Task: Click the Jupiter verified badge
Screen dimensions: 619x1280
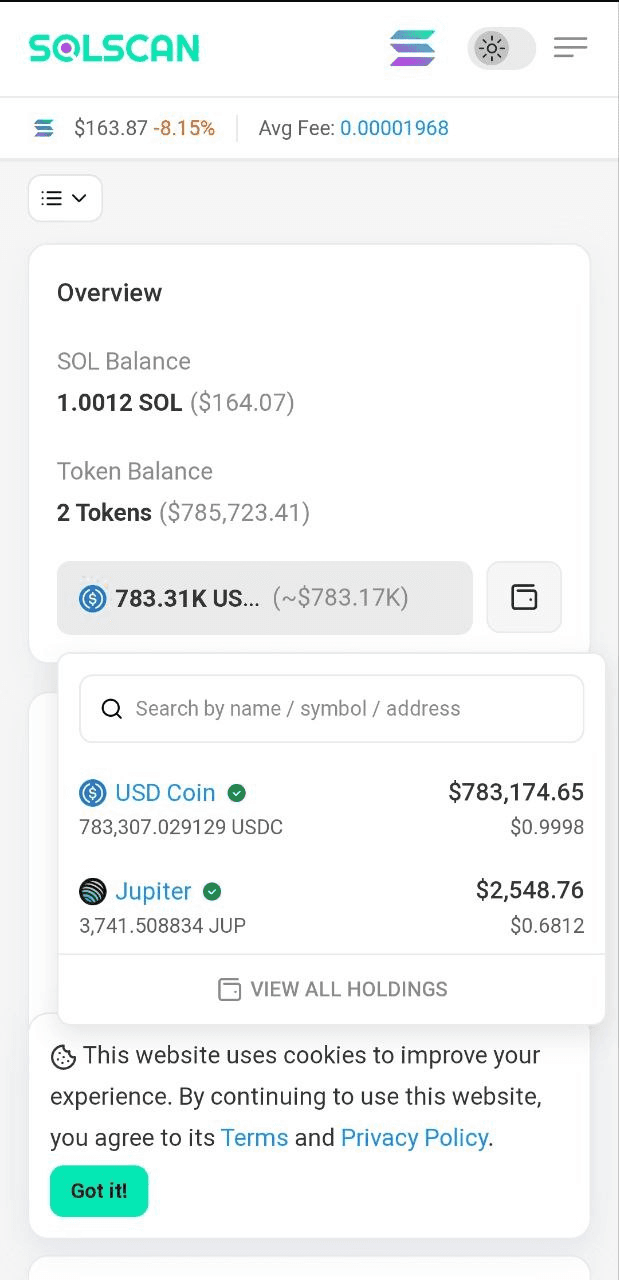Action: tap(212, 891)
